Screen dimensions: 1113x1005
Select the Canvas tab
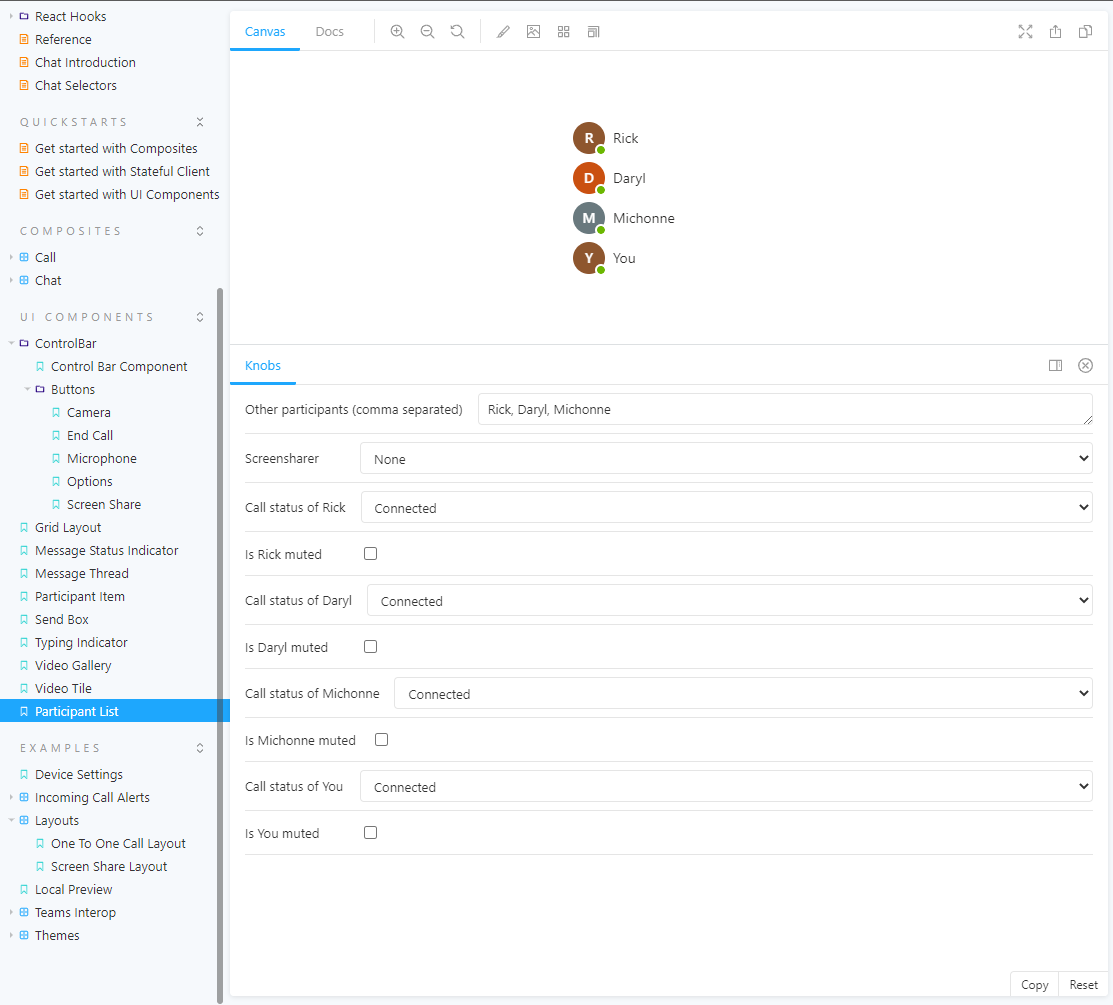click(x=264, y=31)
